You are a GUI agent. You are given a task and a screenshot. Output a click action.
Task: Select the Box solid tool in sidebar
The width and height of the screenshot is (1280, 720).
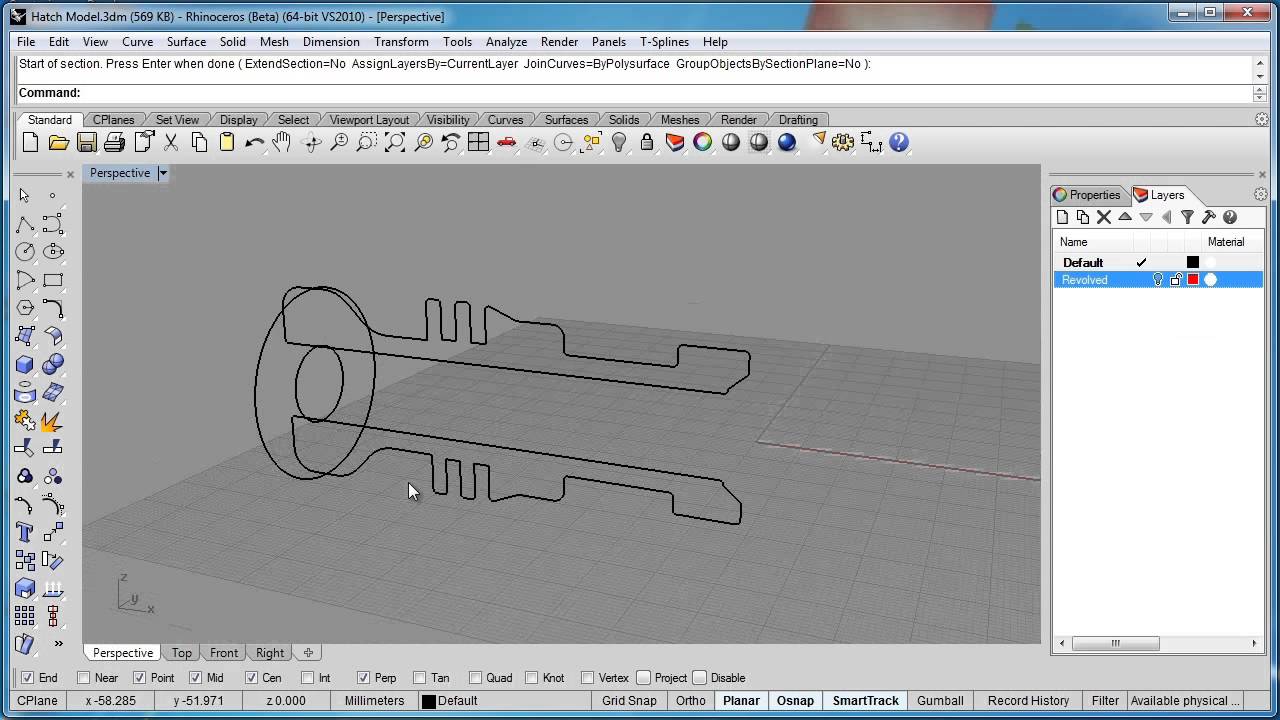point(25,365)
